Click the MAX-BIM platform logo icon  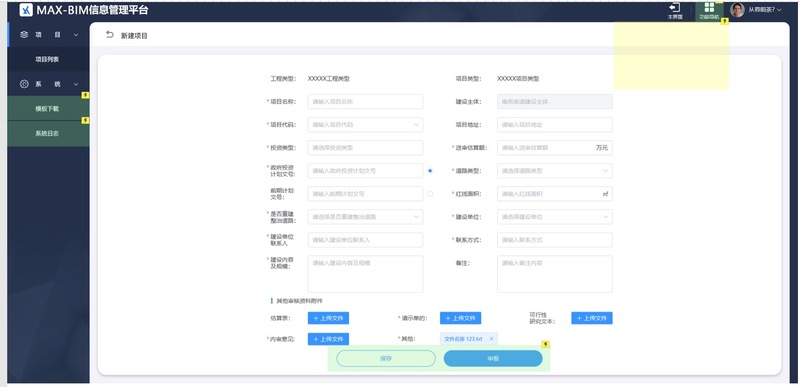point(26,10)
